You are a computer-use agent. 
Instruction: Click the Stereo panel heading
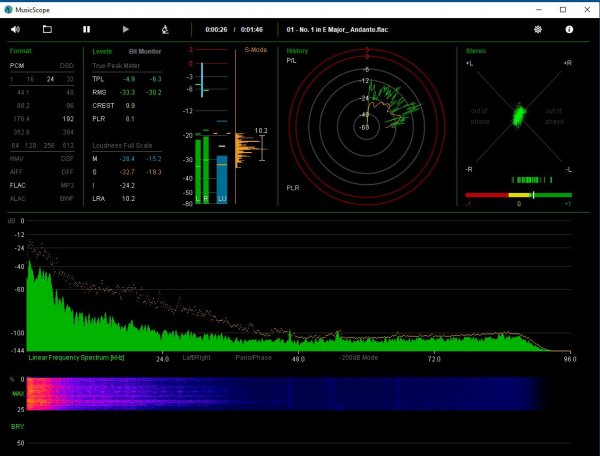tap(476, 51)
